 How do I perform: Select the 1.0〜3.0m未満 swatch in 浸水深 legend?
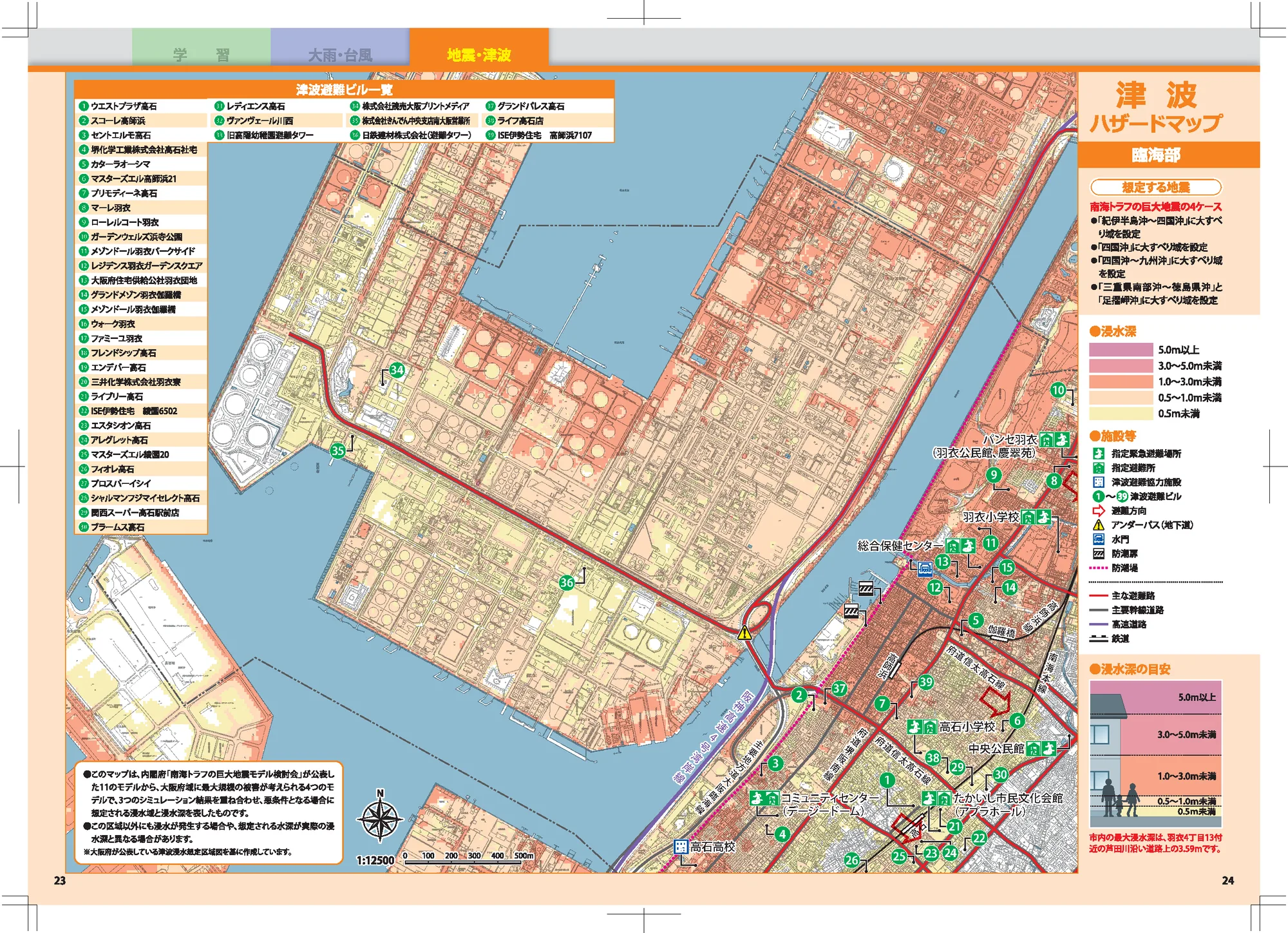pyautogui.click(x=1121, y=381)
